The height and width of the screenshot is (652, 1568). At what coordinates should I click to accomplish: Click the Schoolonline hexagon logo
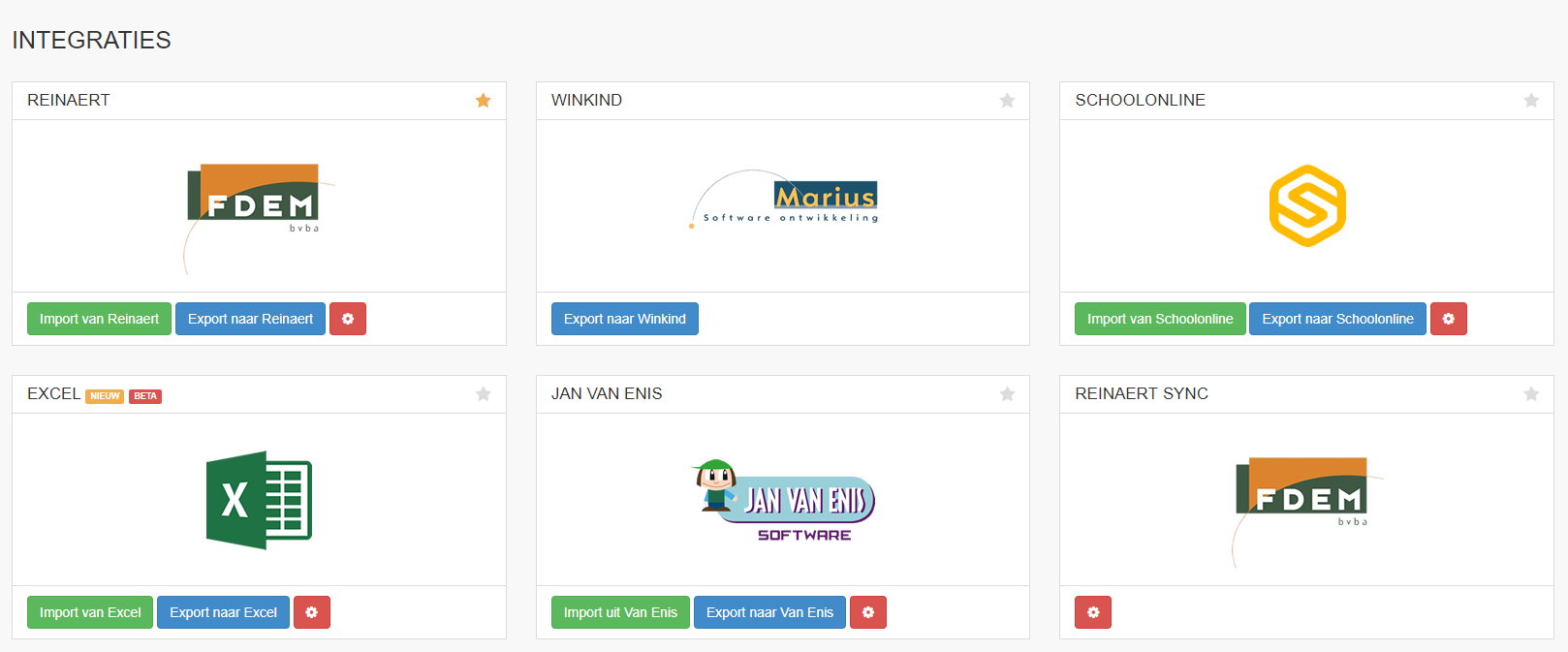click(x=1307, y=205)
